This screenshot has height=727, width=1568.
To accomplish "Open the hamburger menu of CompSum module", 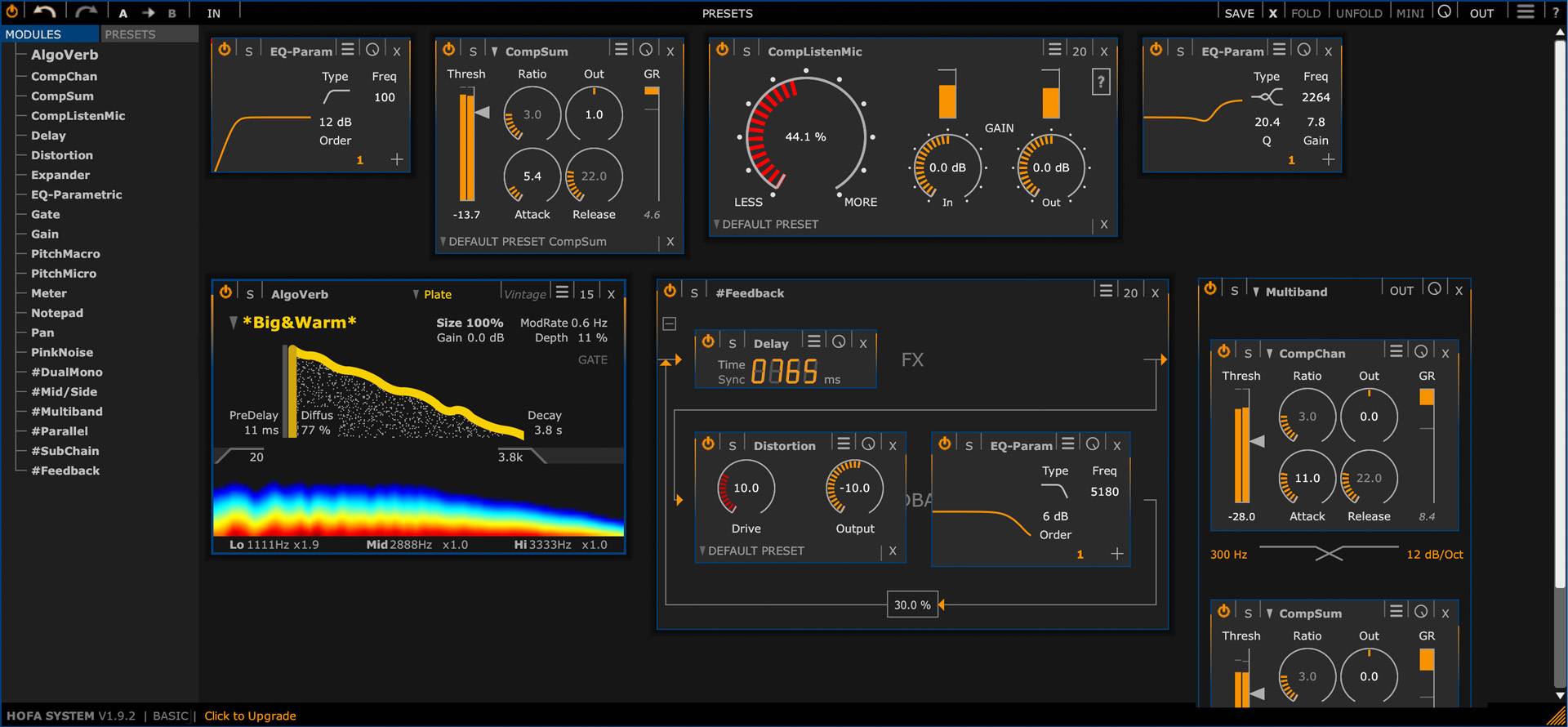I will 621,50.
